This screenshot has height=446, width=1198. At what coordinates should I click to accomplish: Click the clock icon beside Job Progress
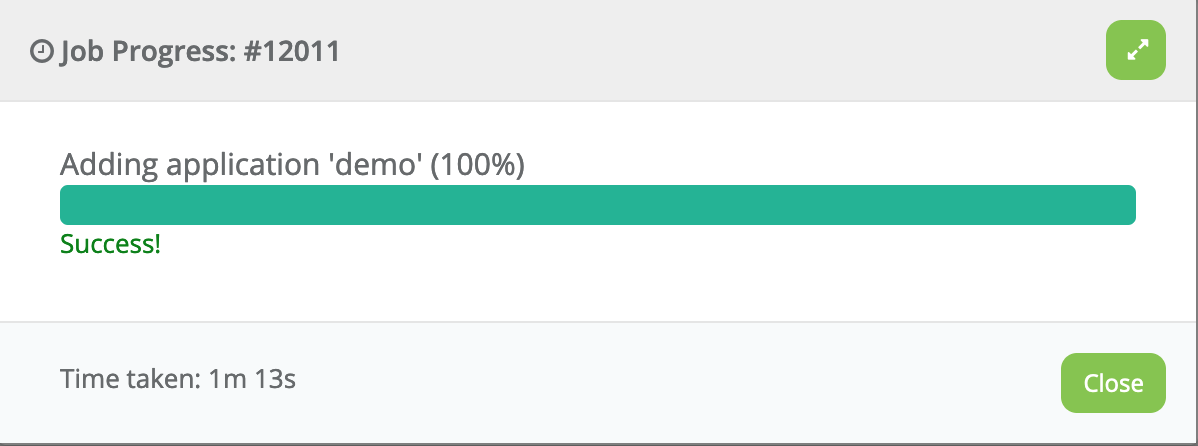click(41, 51)
